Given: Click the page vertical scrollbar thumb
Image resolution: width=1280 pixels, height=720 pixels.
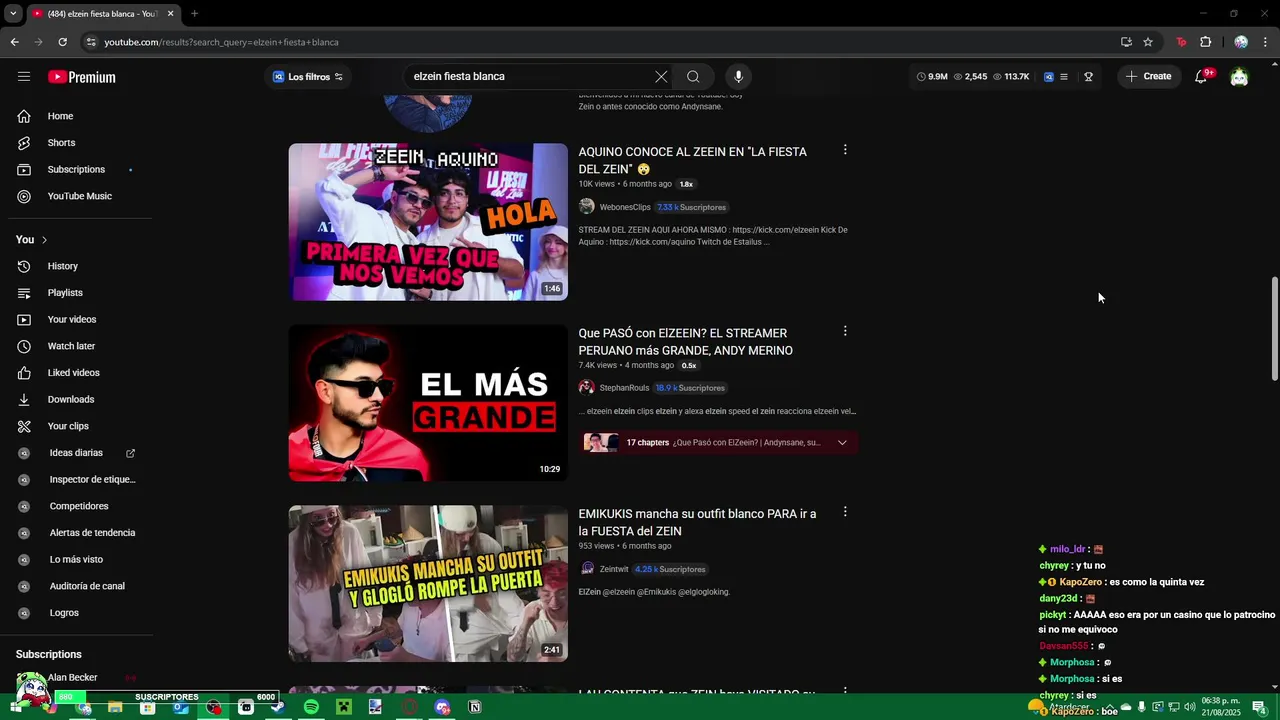Looking at the screenshot, I should coord(1274,329).
